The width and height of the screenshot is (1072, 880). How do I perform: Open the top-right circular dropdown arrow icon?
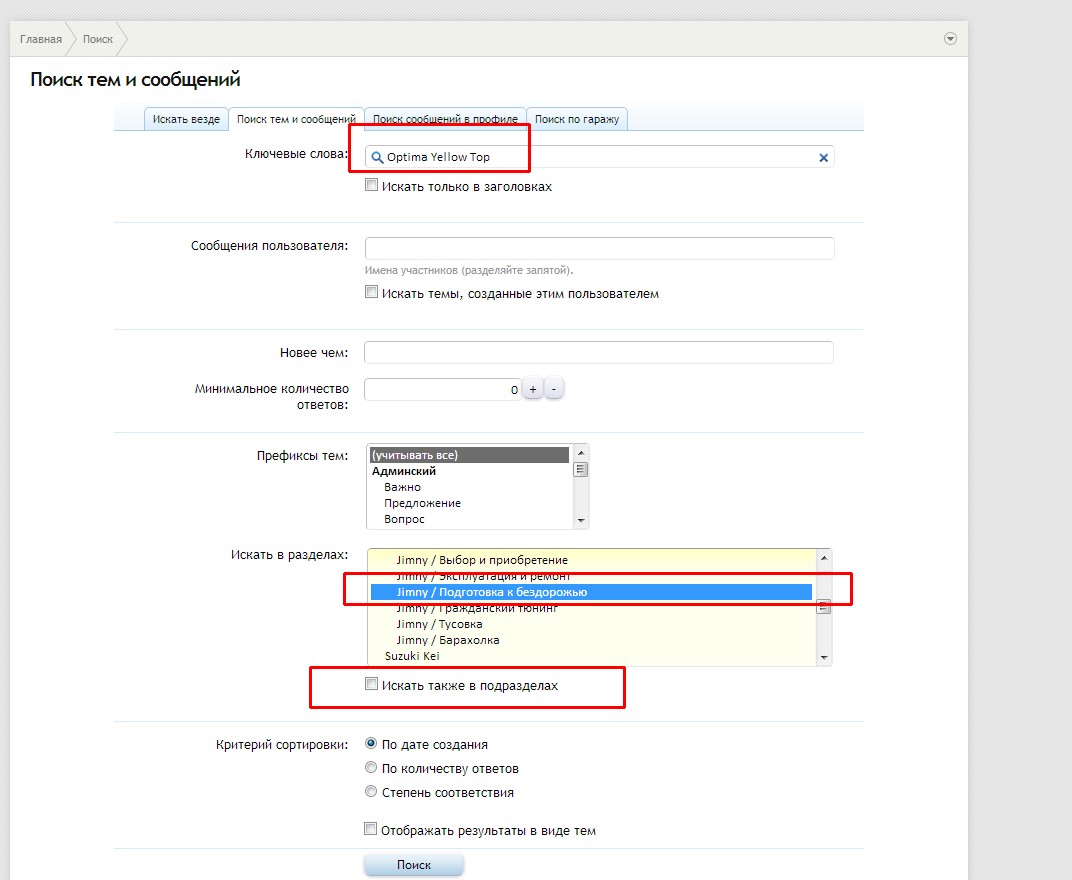point(950,39)
